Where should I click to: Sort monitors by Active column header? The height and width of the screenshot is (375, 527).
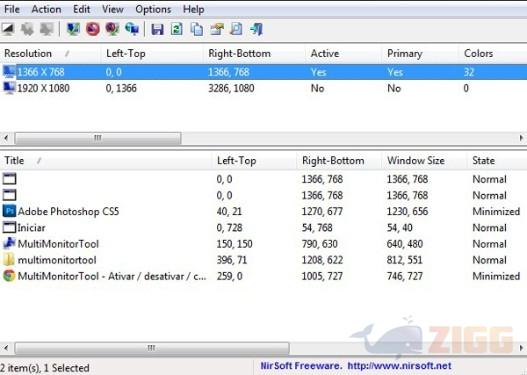click(343, 53)
